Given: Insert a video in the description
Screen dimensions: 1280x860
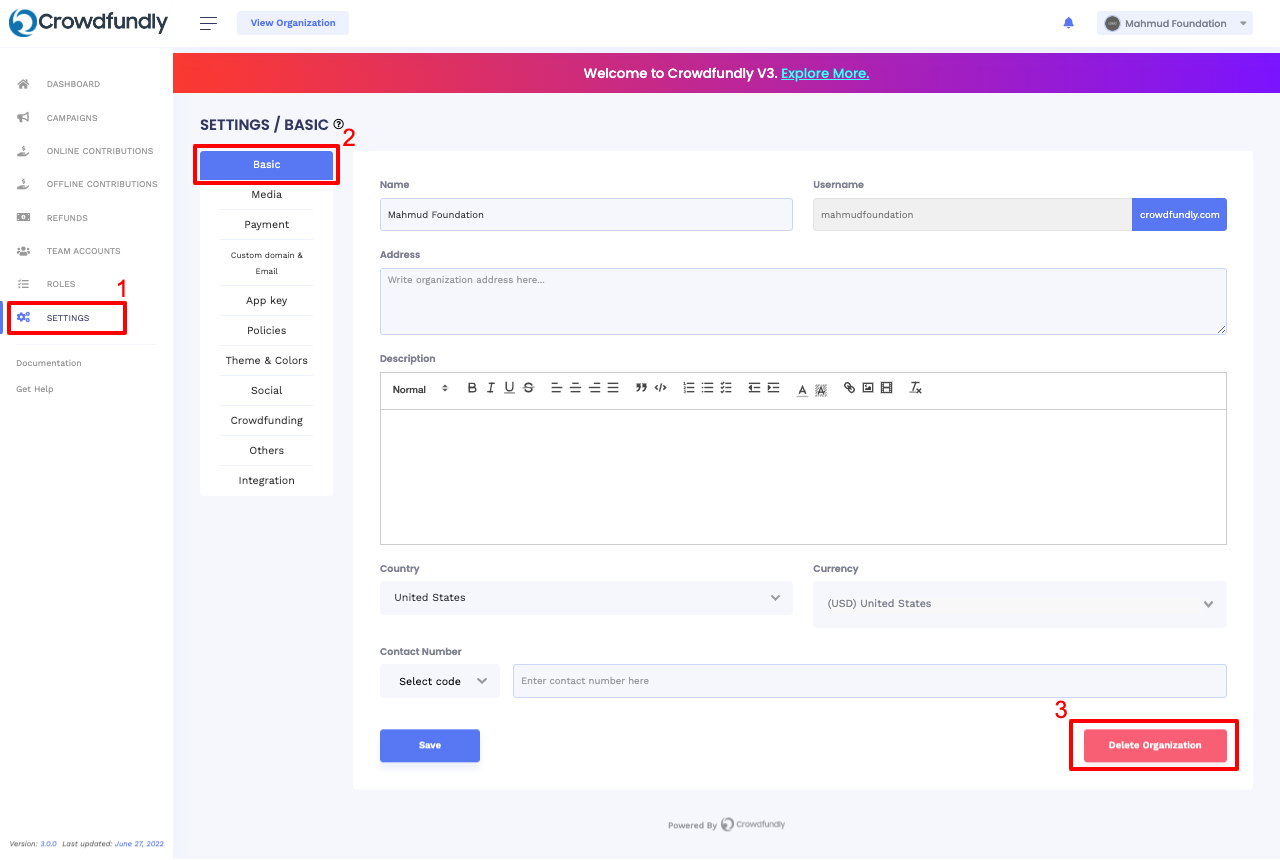Looking at the screenshot, I should pyautogui.click(x=886, y=388).
